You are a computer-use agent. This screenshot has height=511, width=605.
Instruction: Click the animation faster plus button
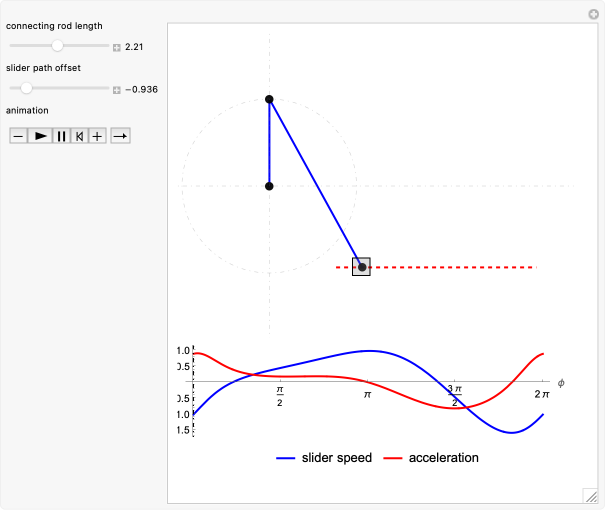click(x=97, y=136)
